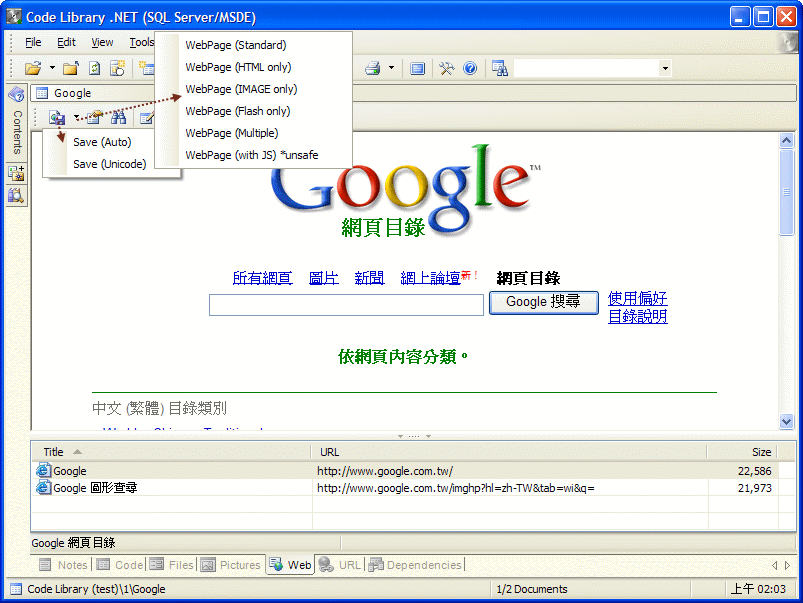Select the Google 圖形查尋 row in the list
Image resolution: width=803 pixels, height=603 pixels.
coord(405,488)
